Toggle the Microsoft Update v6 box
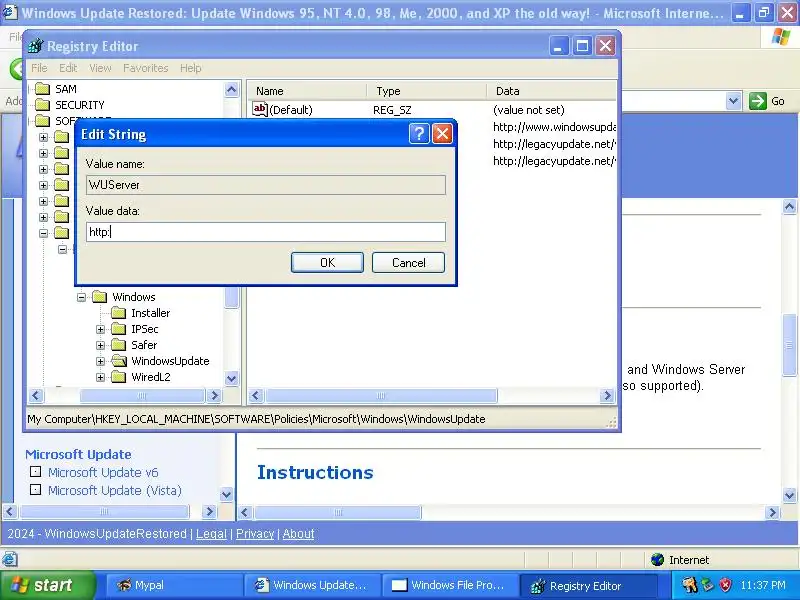Viewport: 800px width, 600px height. (x=35, y=471)
